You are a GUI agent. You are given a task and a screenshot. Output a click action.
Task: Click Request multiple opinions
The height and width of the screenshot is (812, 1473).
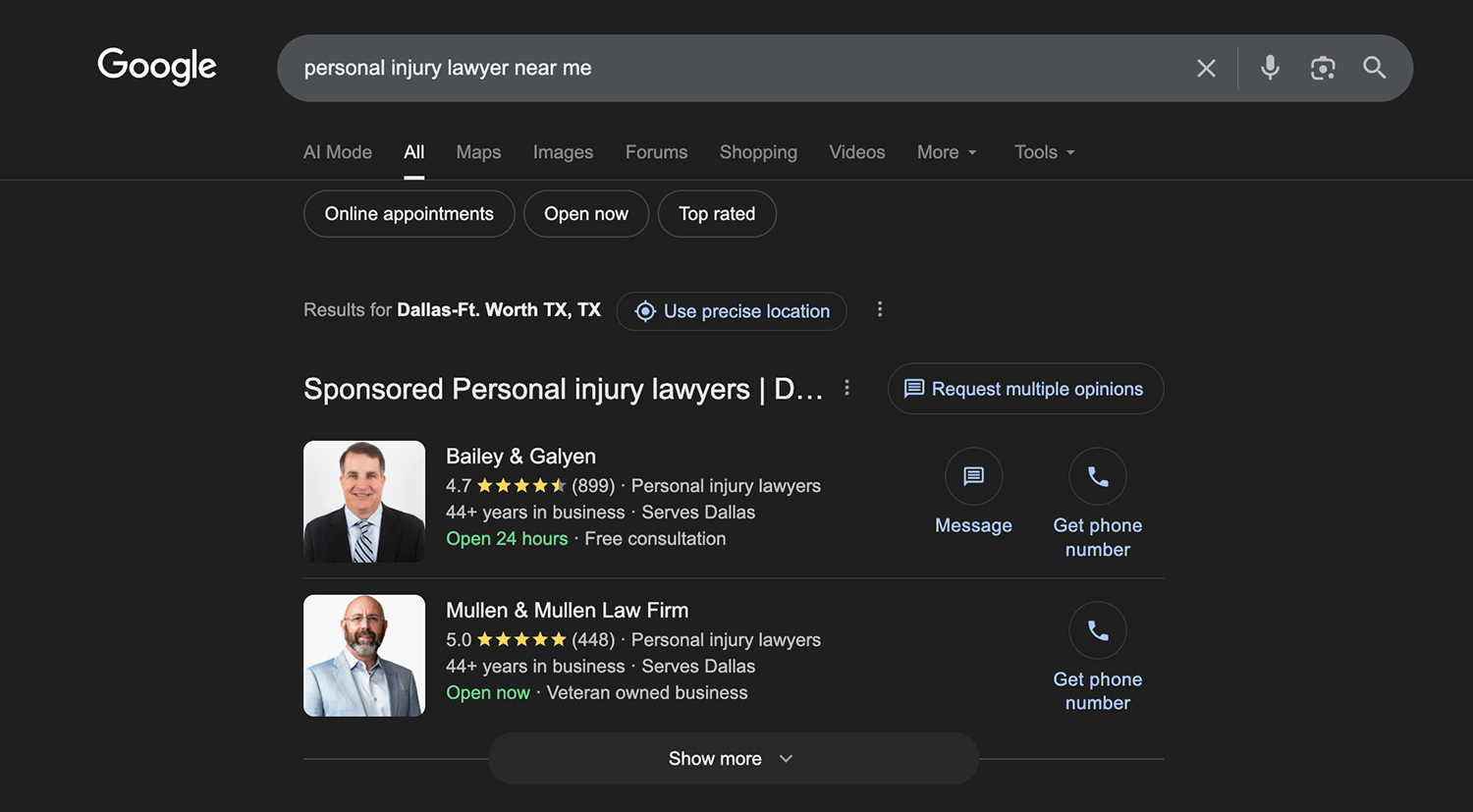click(1025, 389)
